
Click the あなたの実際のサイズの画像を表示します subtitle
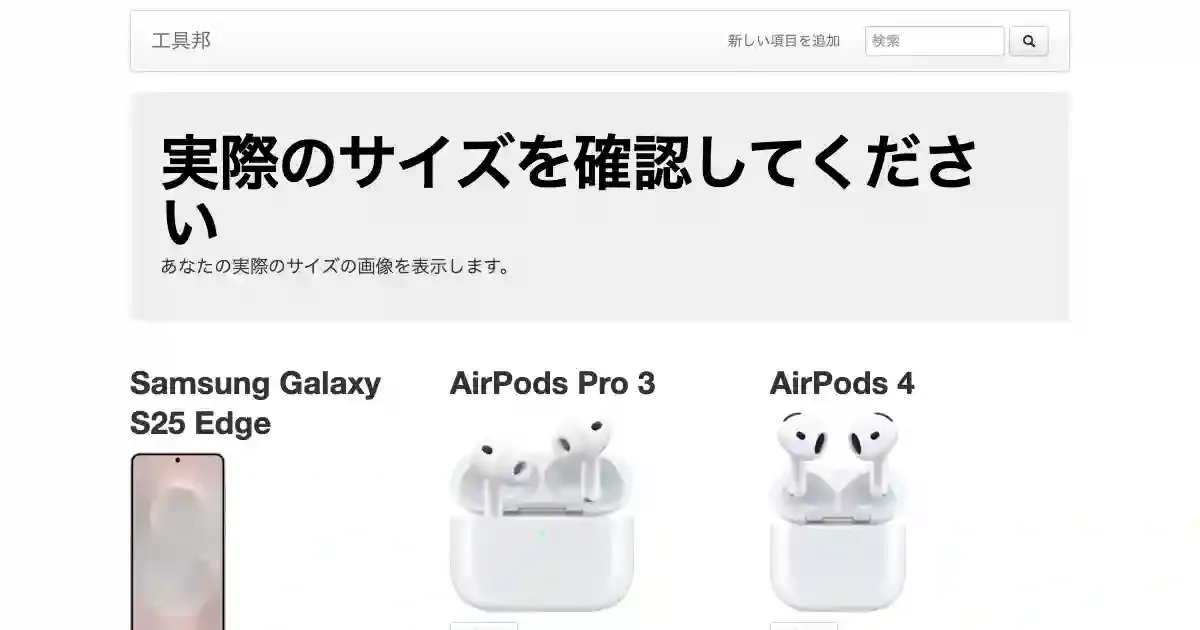point(336,267)
